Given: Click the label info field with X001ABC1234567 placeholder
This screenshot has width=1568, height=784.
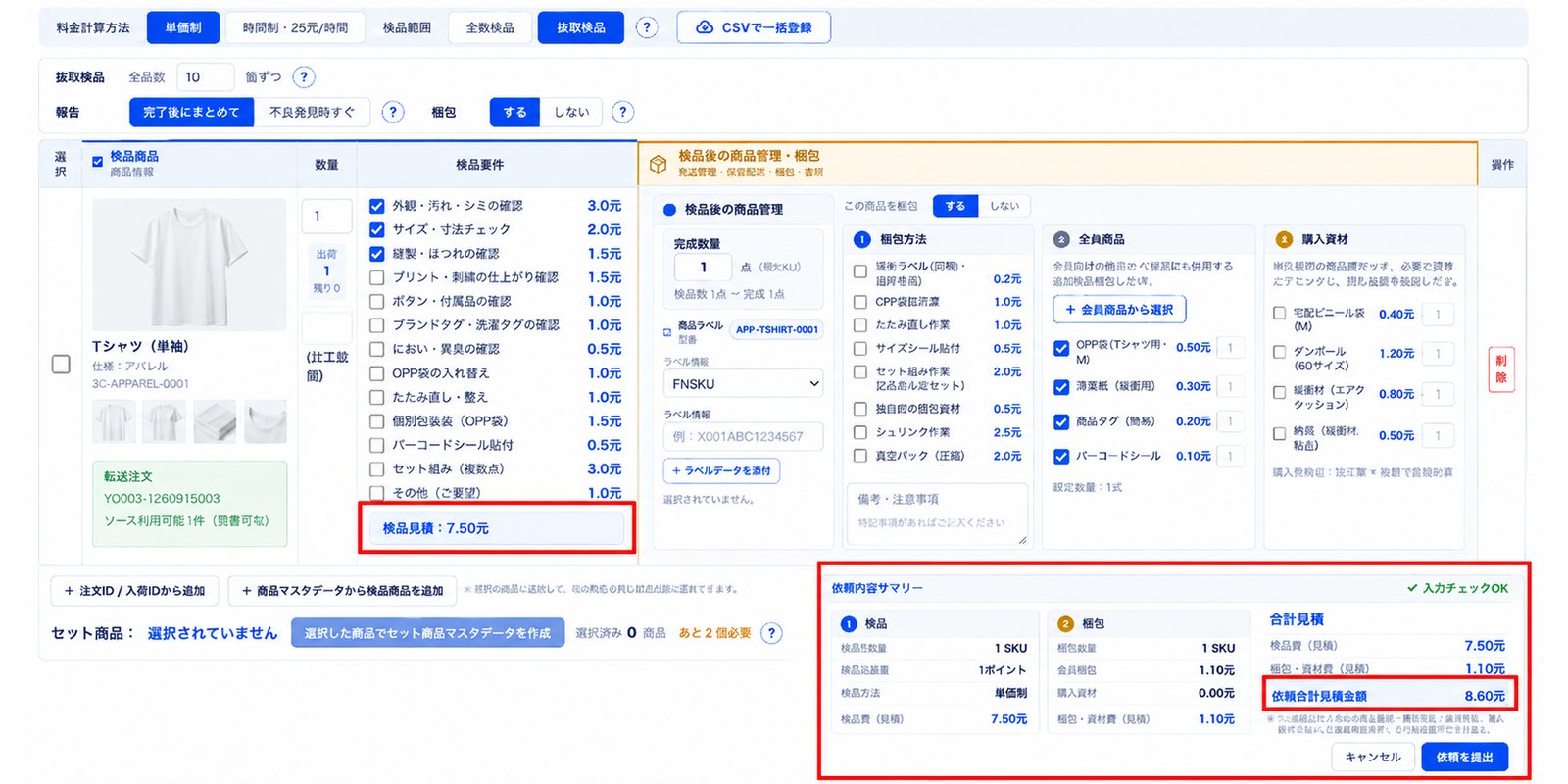Looking at the screenshot, I should coord(743,436).
